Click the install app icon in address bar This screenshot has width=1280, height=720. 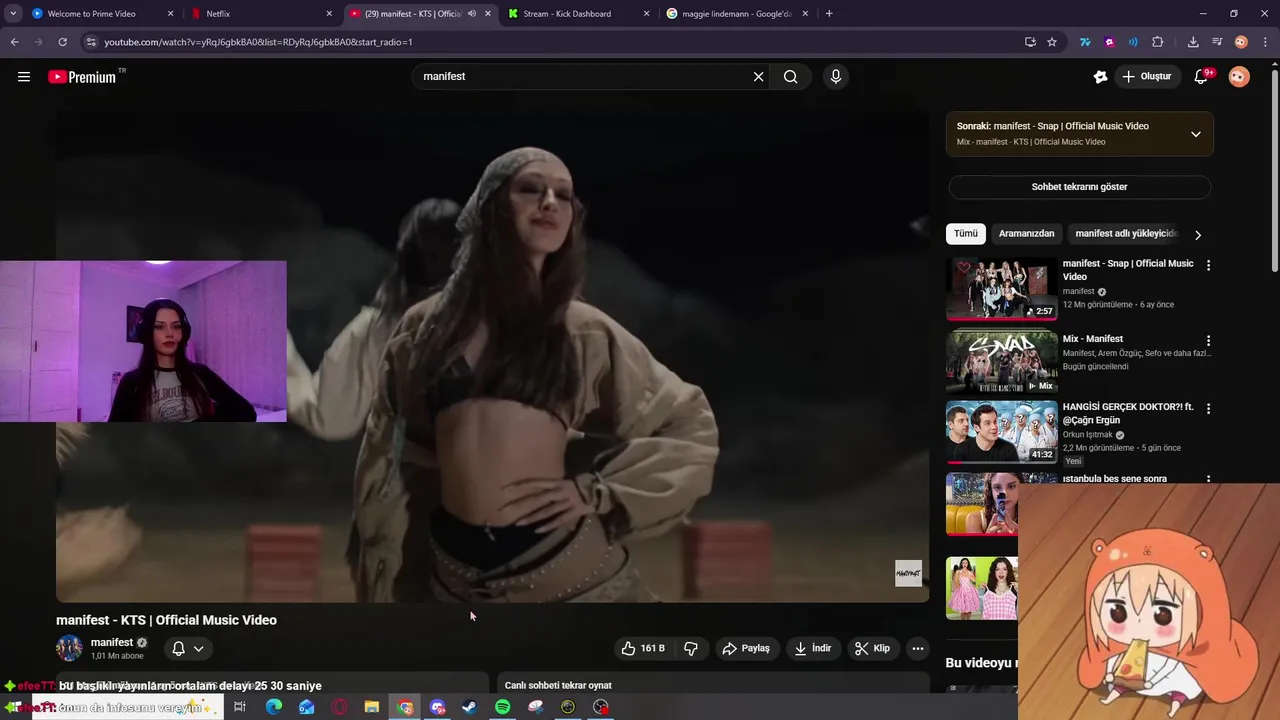point(1030,42)
